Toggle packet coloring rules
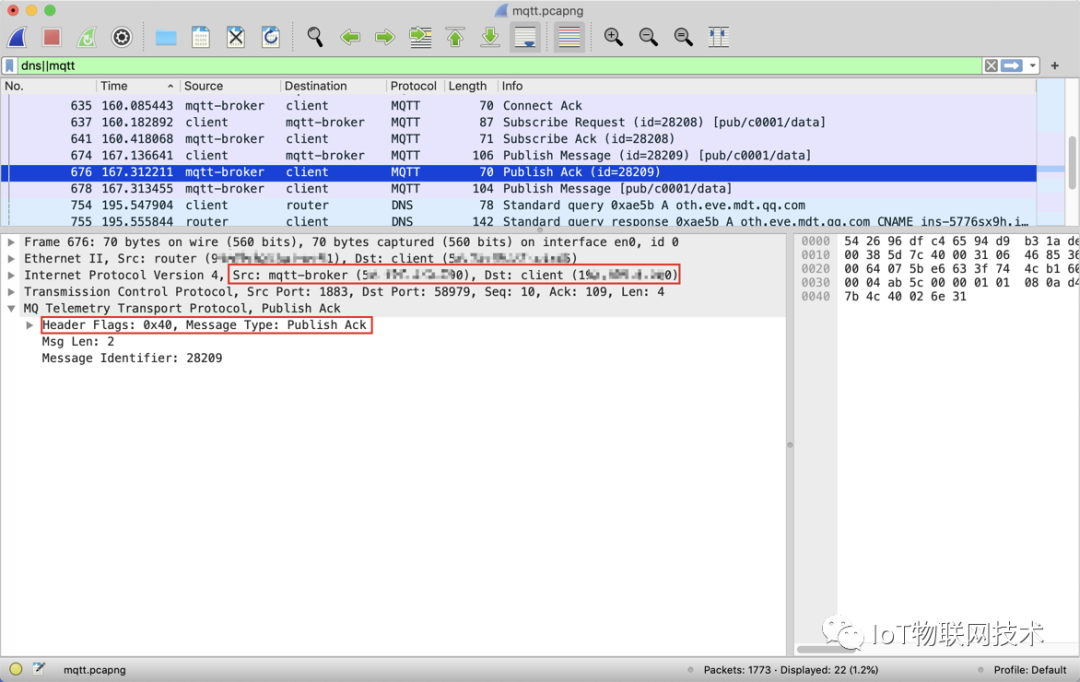This screenshot has width=1080, height=682. point(569,38)
